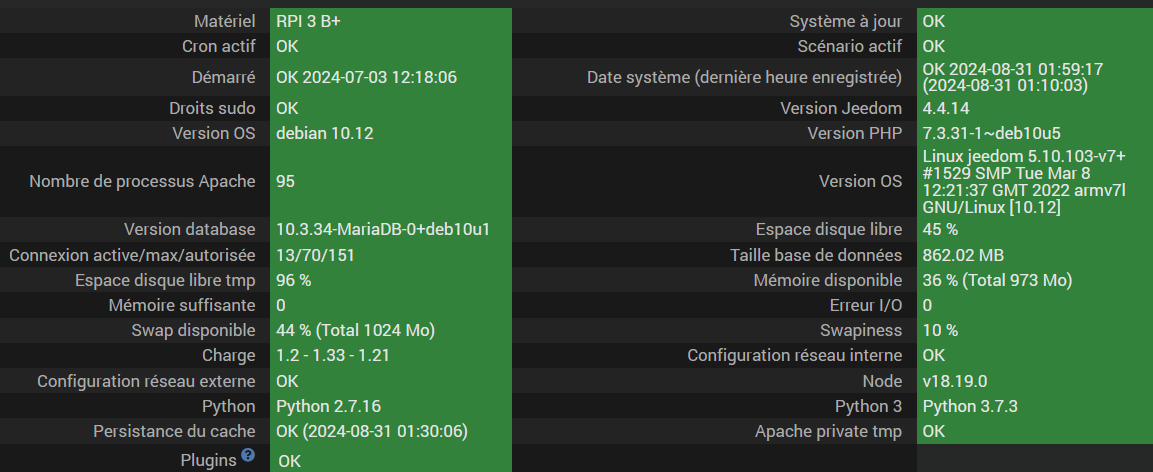Select the Persistance du cache OK value
Viewport: 1153px width, 472px height.
pos(372,431)
